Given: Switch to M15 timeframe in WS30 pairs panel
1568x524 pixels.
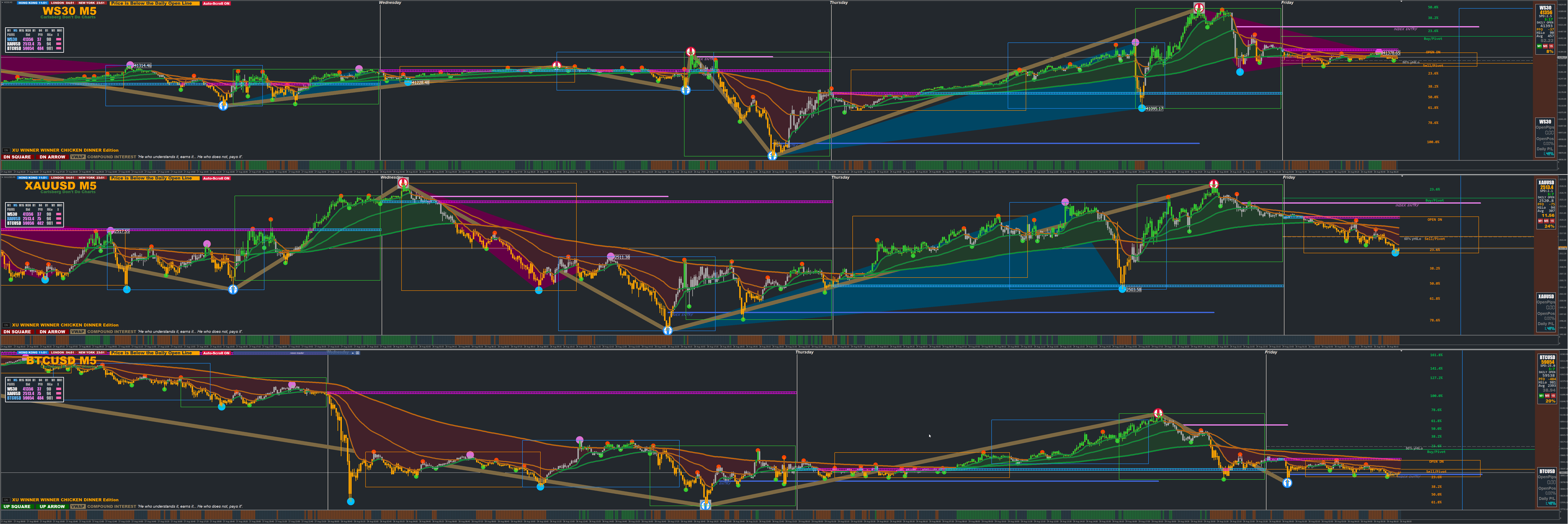Looking at the screenshot, I should pyautogui.click(x=22, y=30).
